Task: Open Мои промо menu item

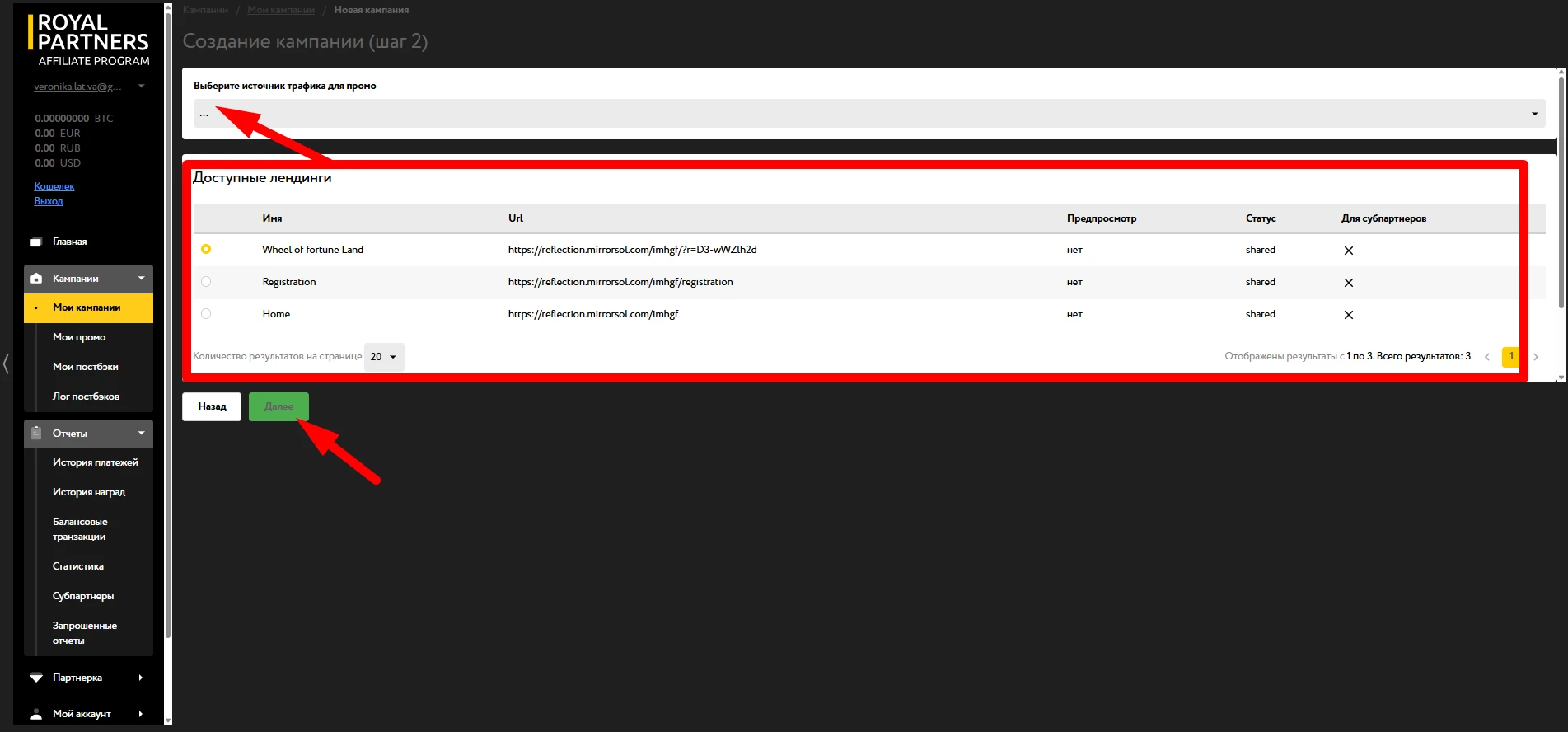Action: pyautogui.click(x=79, y=337)
